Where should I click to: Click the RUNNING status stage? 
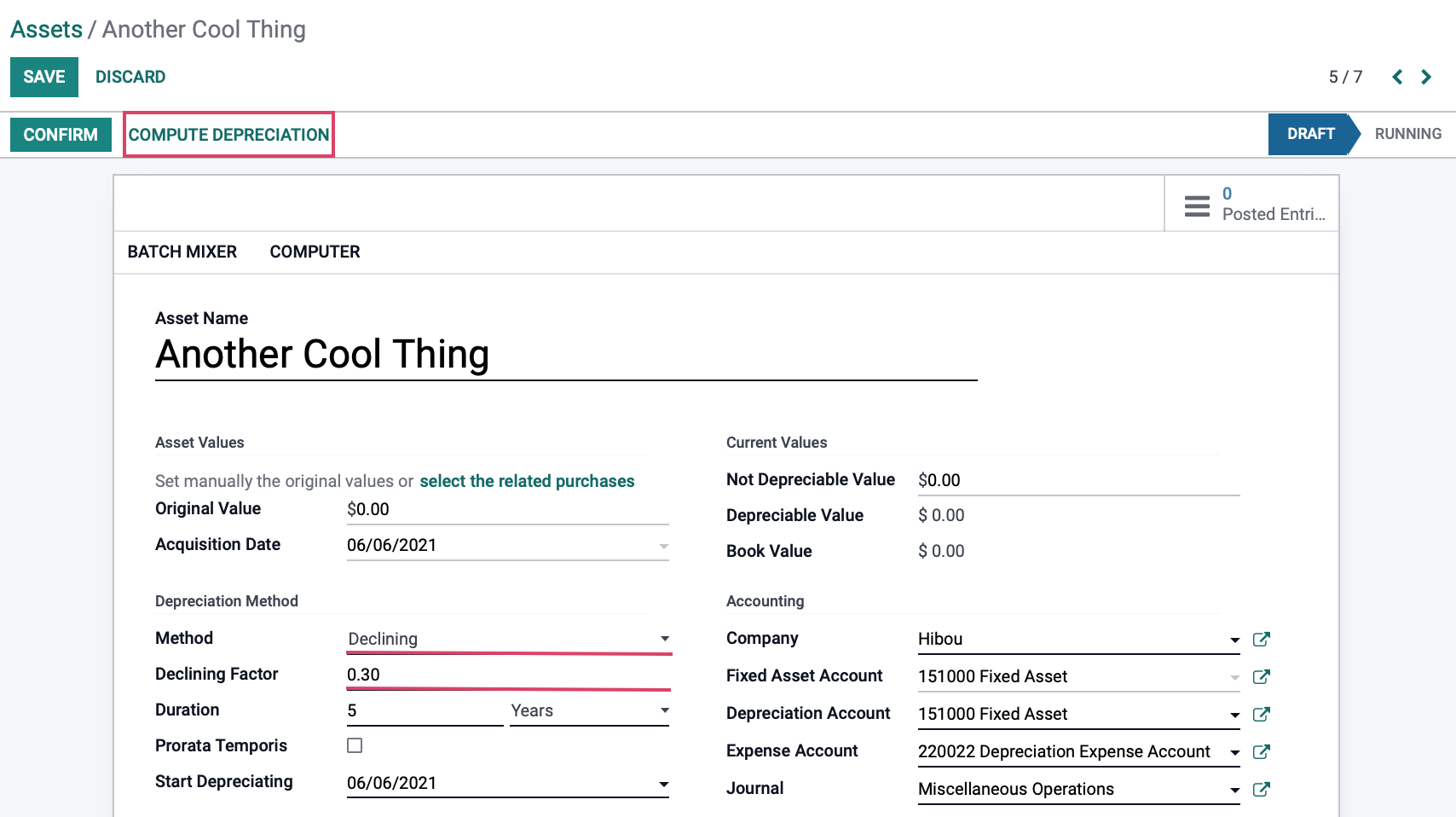pyautogui.click(x=1407, y=134)
